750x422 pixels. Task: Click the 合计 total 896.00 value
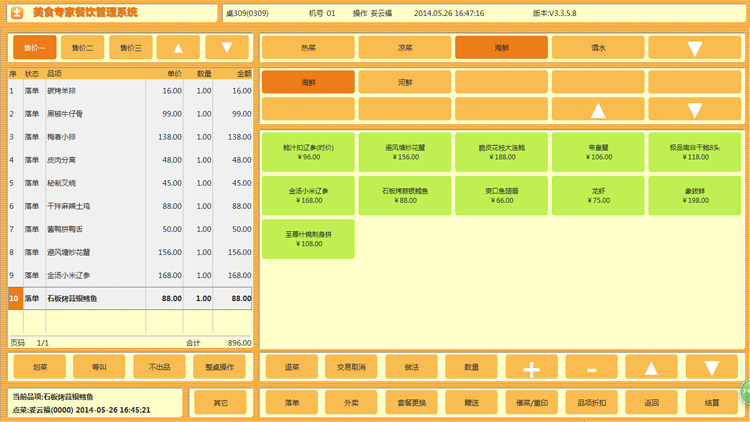pos(240,343)
